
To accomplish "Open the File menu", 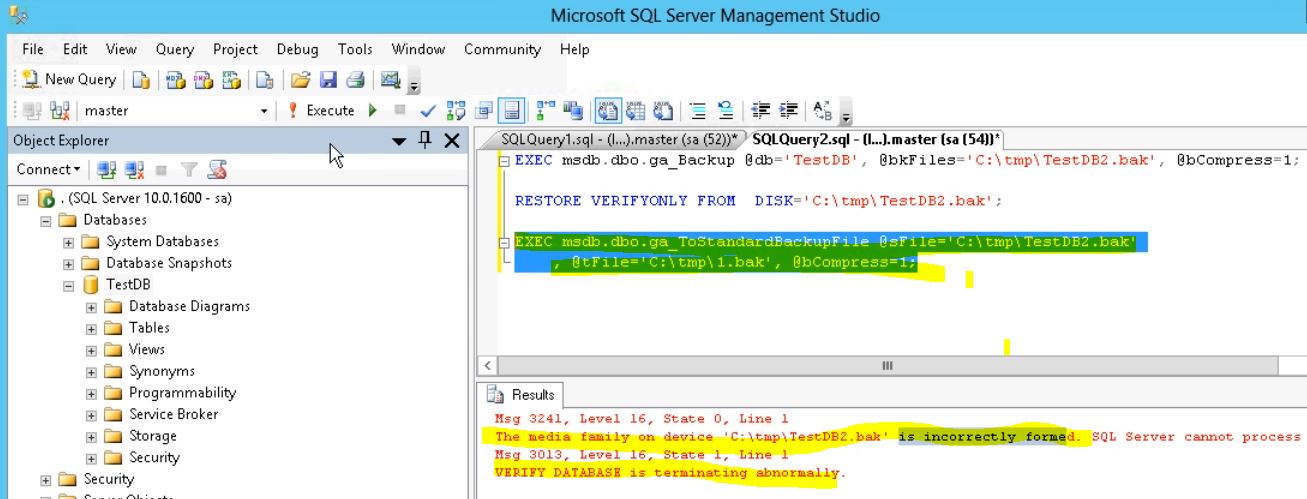I will coord(32,49).
